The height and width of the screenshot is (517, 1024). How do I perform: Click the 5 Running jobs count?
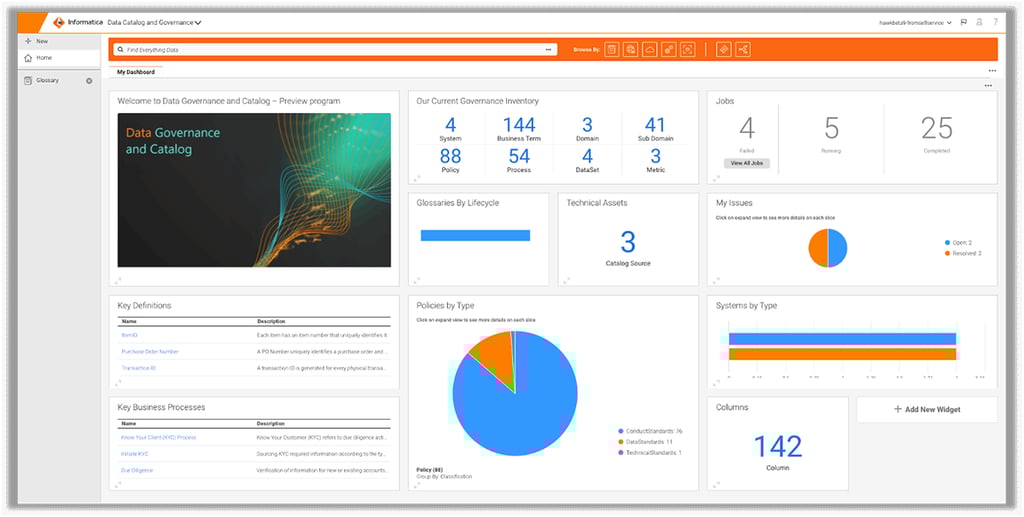(831, 129)
